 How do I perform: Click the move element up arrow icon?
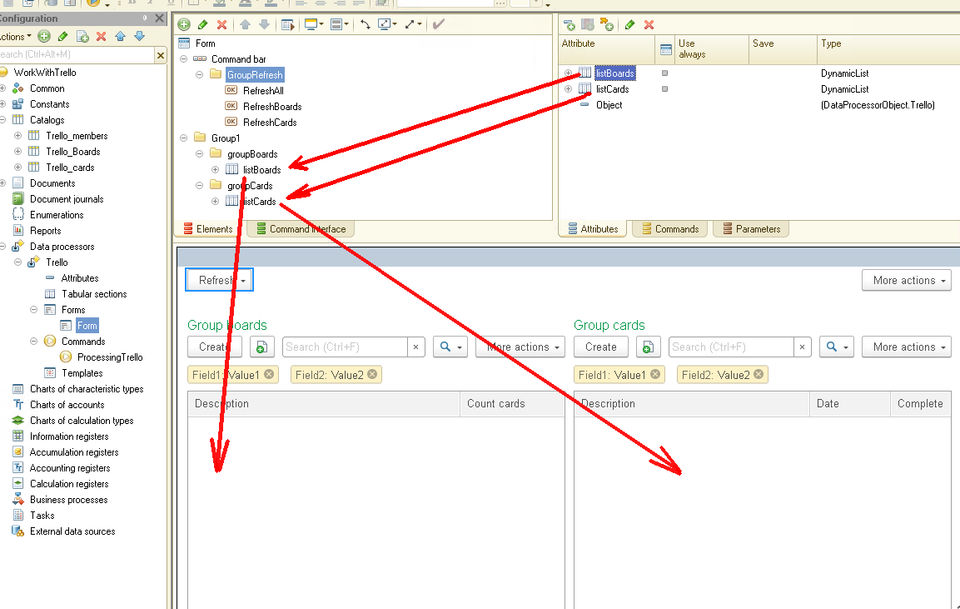pos(245,24)
